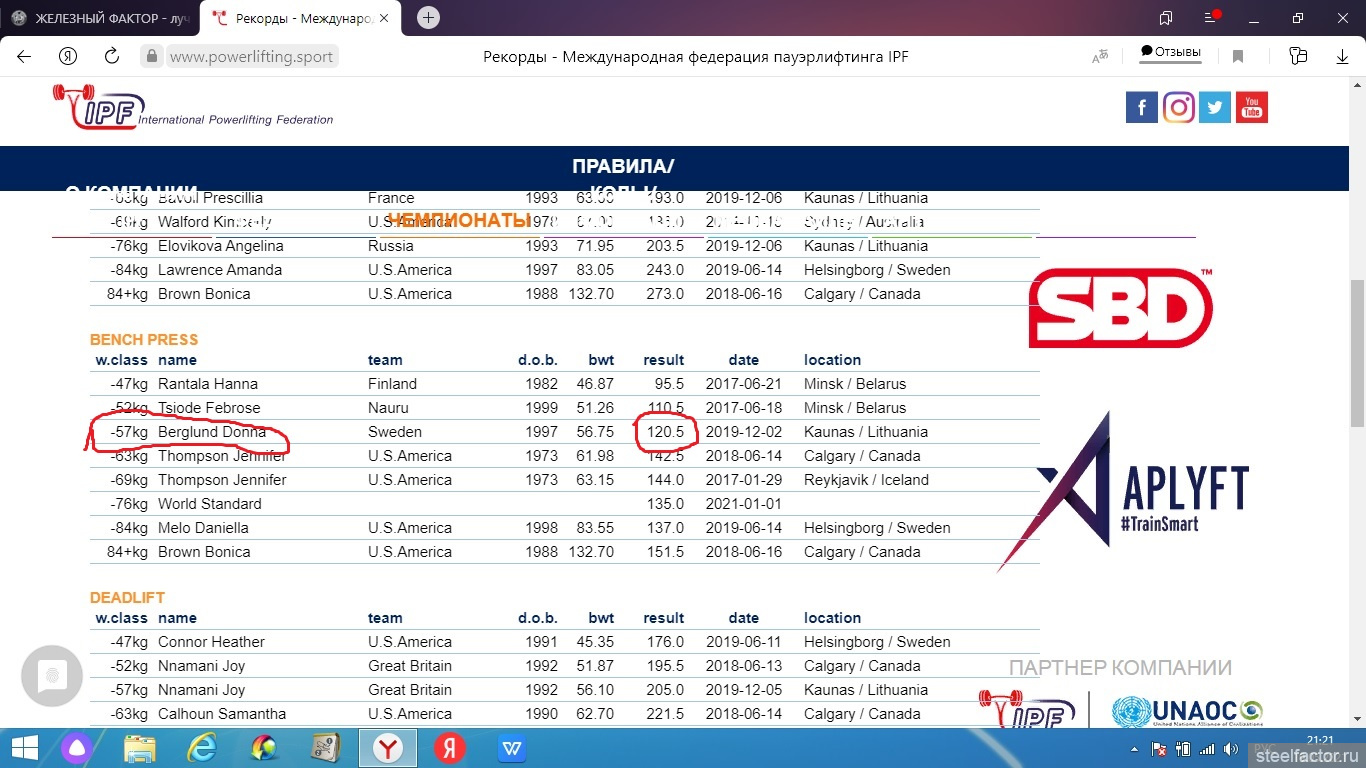
Task: Open the chat widget bubble
Action: point(52,677)
